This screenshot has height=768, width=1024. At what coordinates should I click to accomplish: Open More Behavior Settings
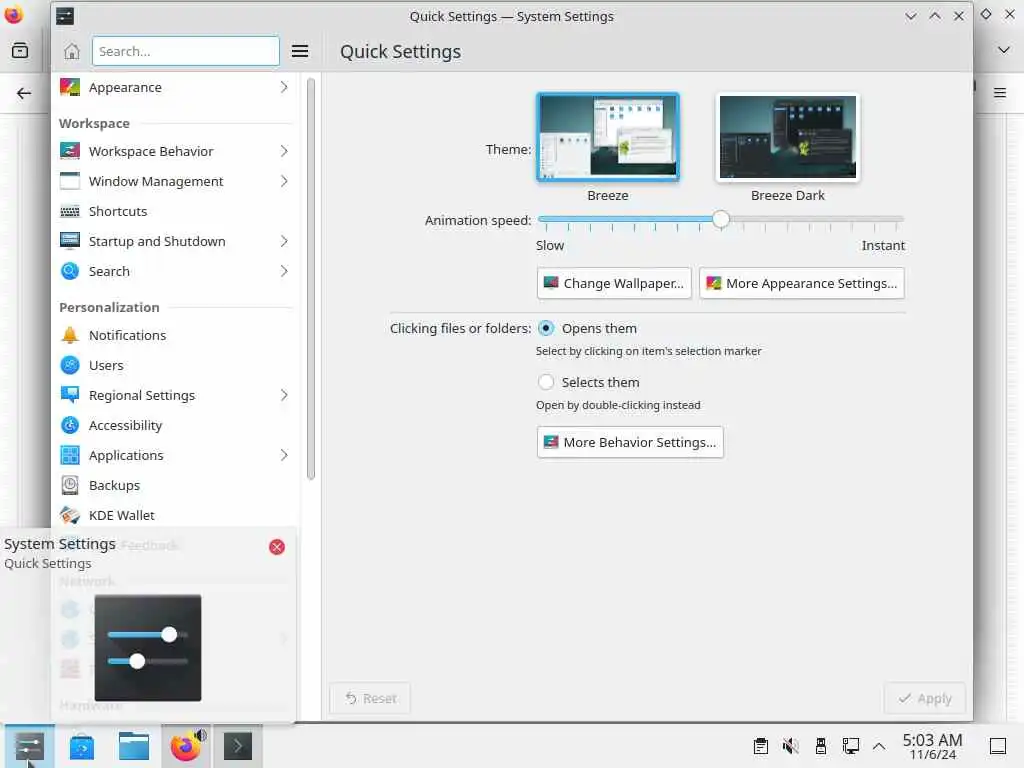point(630,442)
